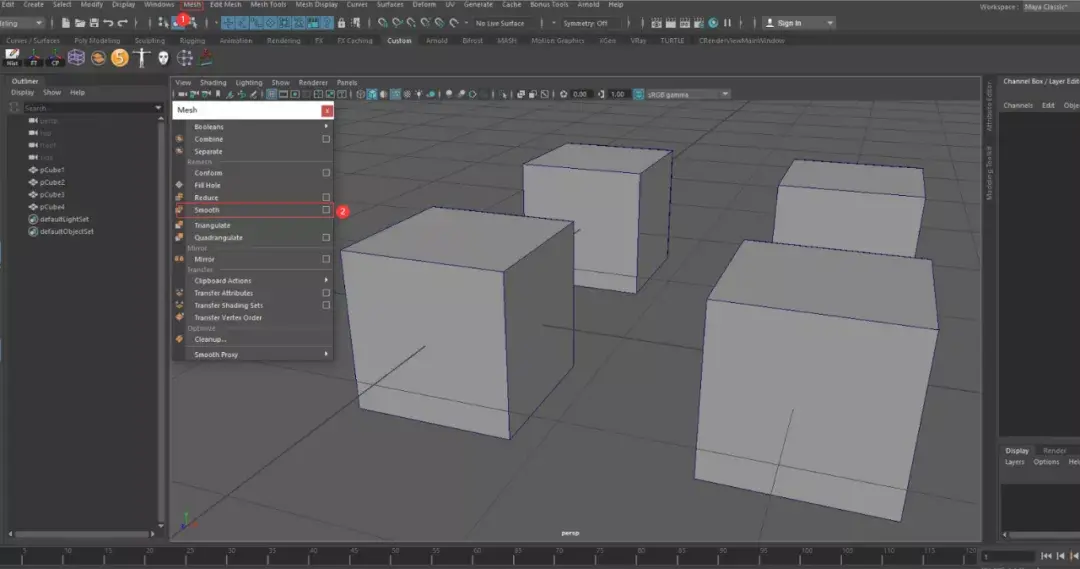This screenshot has width=1080, height=569.
Task: Select the Display tab in Layer Editor
Action: tap(1017, 451)
